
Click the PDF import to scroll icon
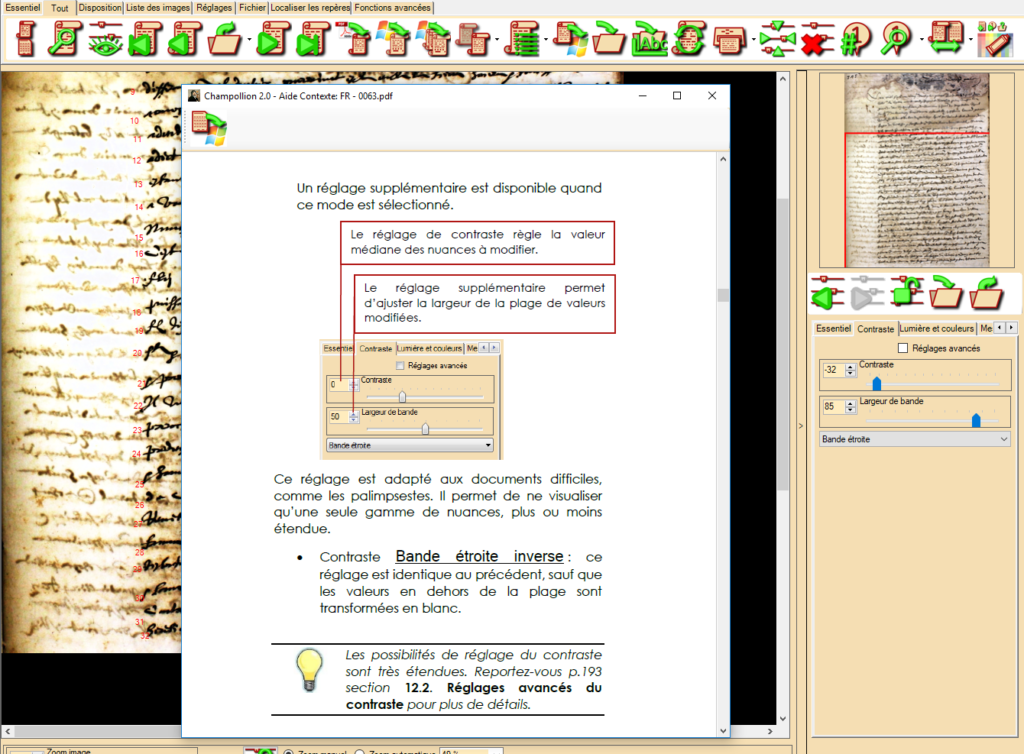point(354,39)
